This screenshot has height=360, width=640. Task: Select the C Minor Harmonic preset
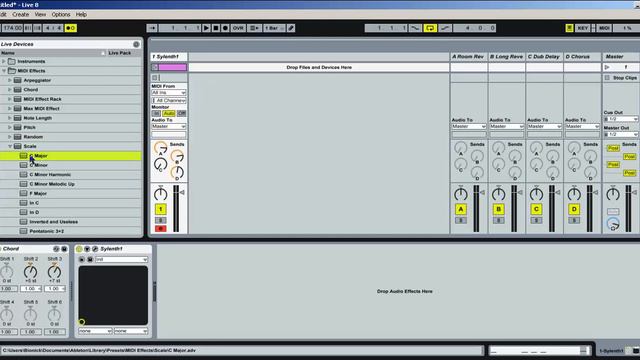70,174
